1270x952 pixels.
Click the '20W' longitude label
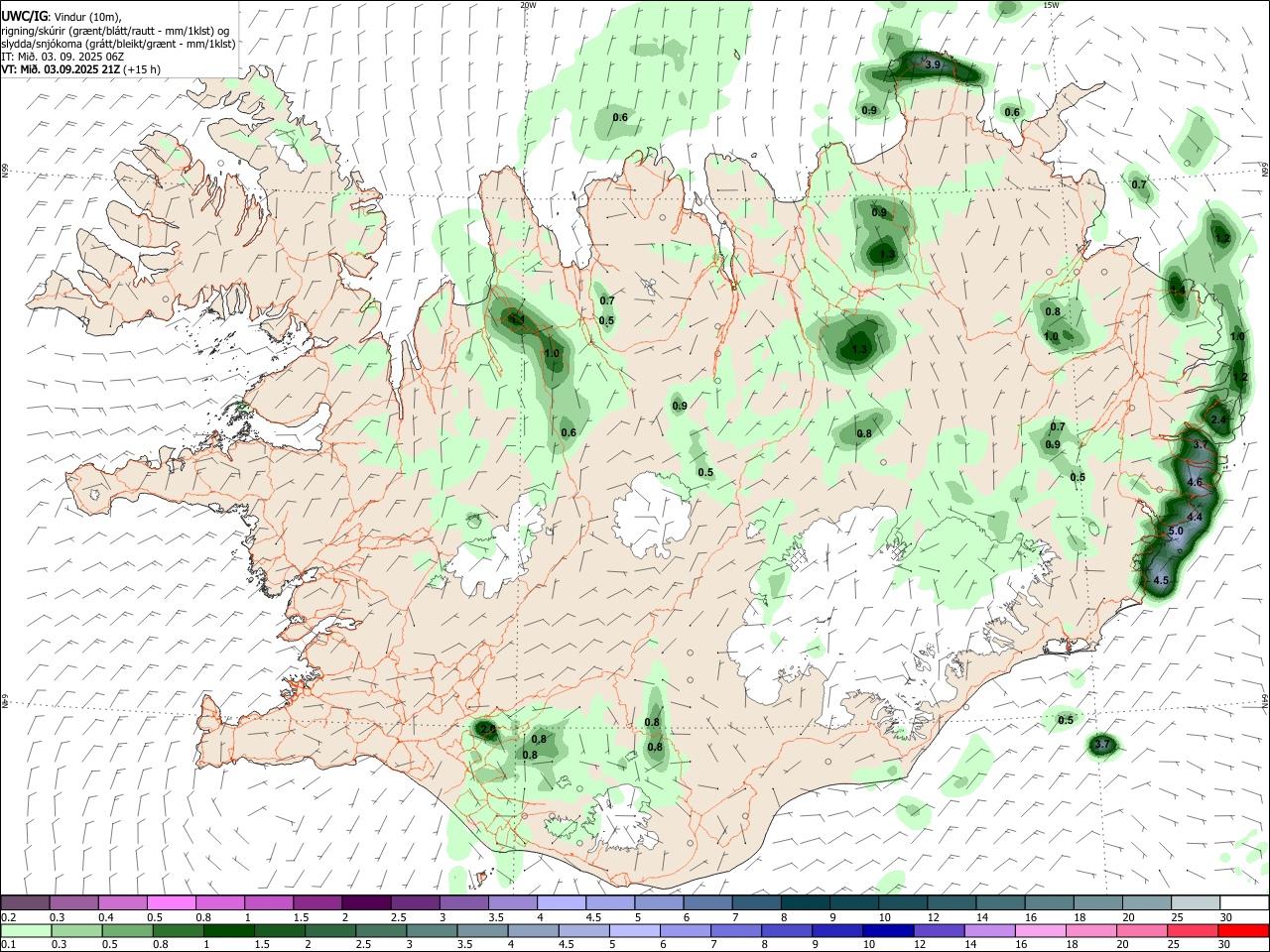[528, 5]
